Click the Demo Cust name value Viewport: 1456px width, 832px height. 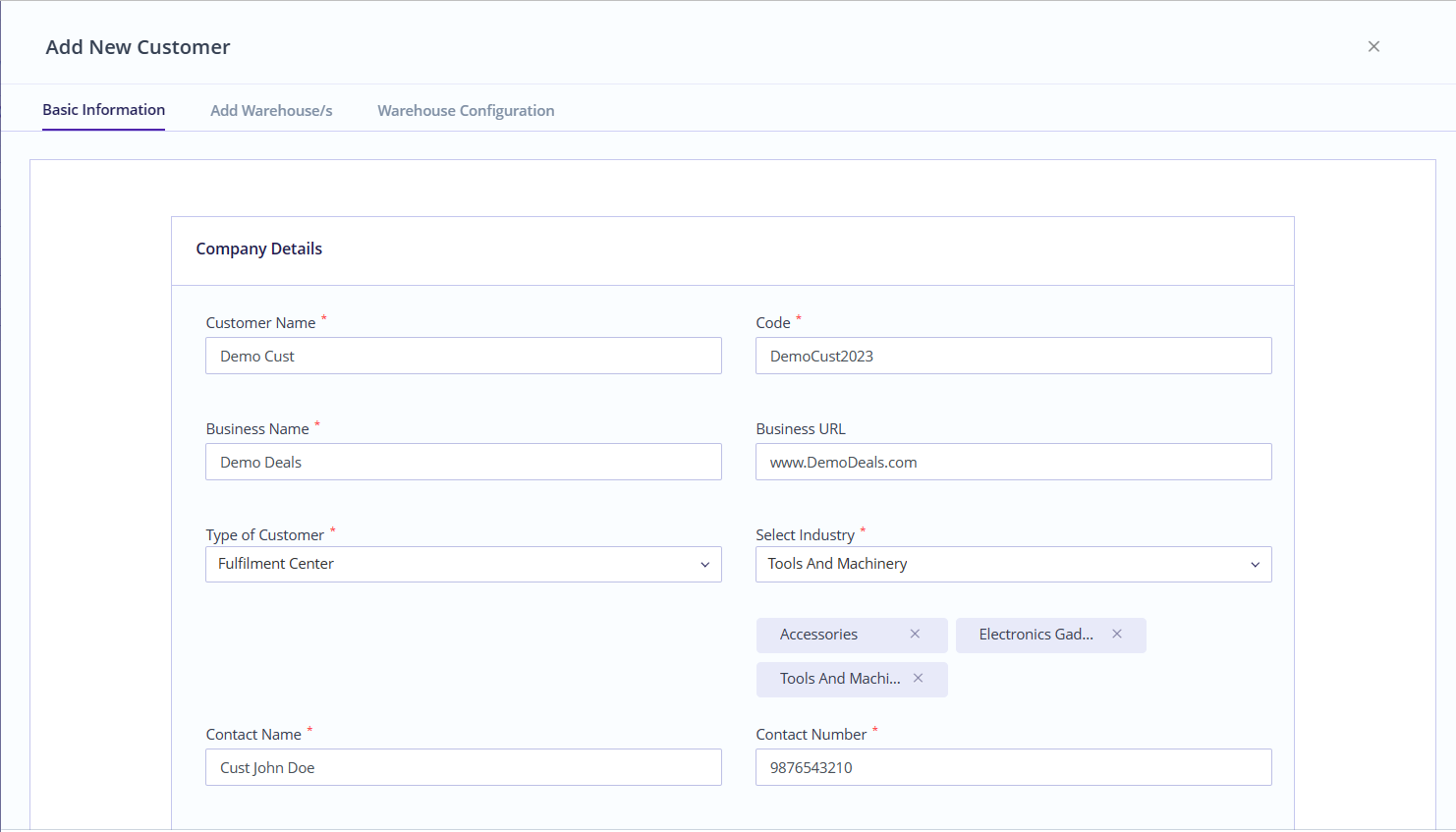tap(256, 356)
